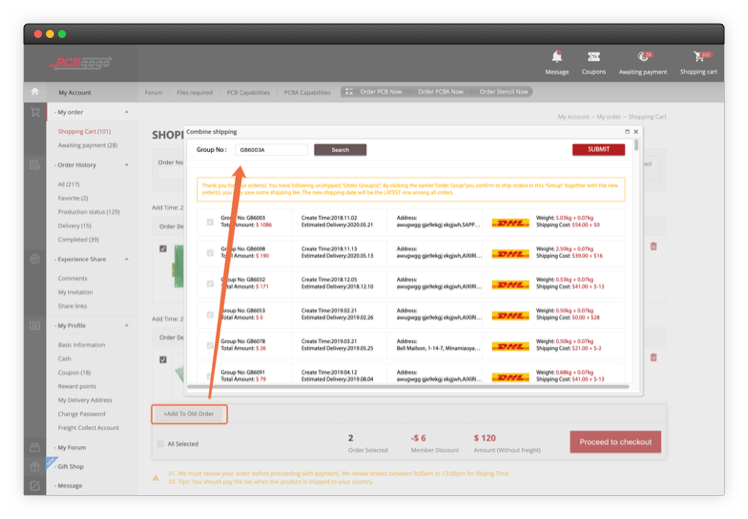Click the grid icon beside Order PCB Now

349,92
